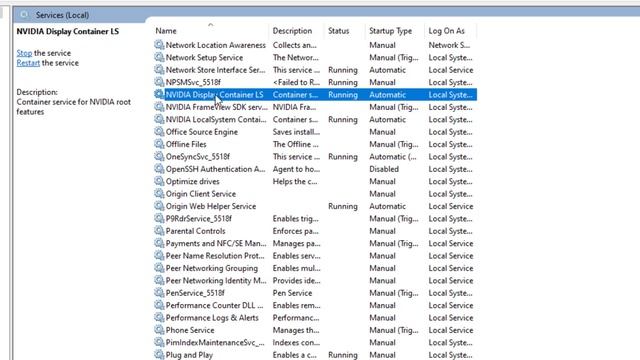640x360 pixels.
Task: Click Automatic startup type of Origin Web Helper Service
Action: pos(387,207)
